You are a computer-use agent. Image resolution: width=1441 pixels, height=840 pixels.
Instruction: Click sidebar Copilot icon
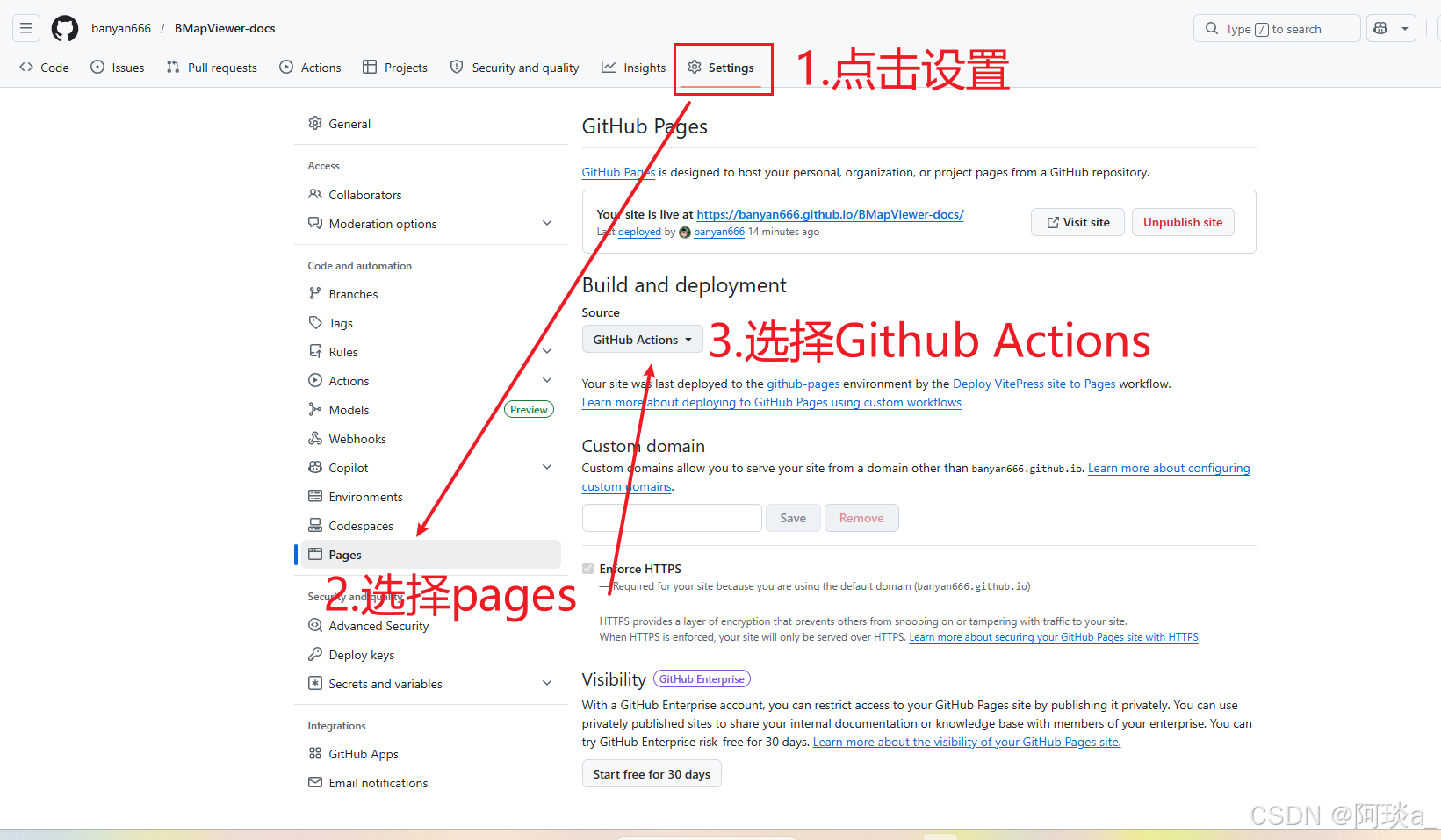315,468
